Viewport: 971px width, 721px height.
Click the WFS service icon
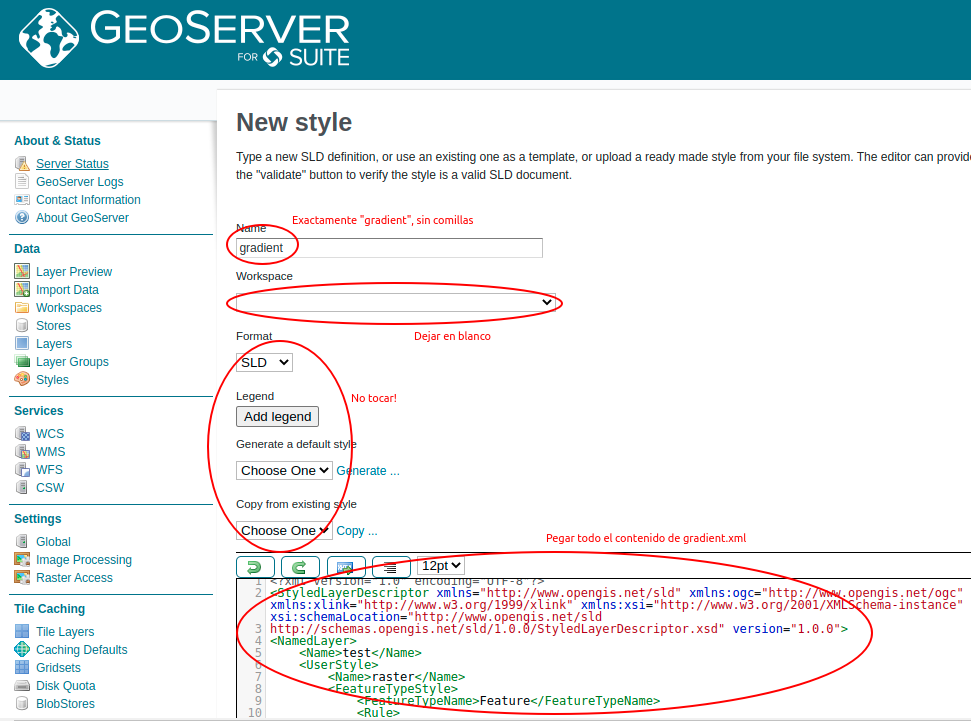(x=22, y=470)
